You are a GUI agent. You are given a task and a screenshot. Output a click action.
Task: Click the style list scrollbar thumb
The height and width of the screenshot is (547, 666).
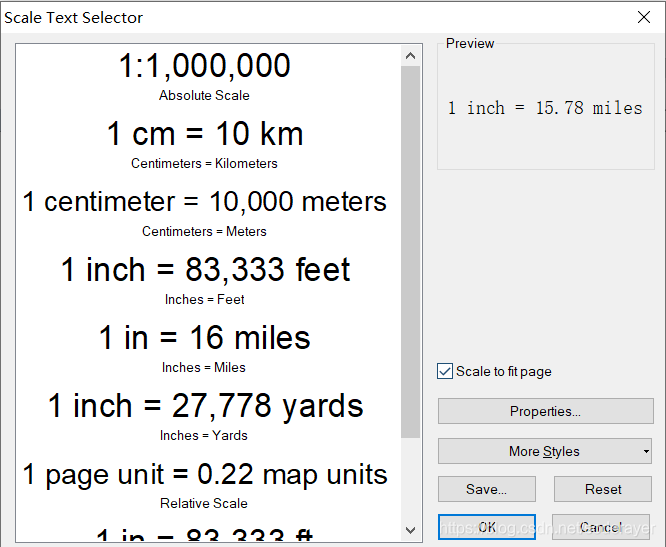click(x=410, y=251)
